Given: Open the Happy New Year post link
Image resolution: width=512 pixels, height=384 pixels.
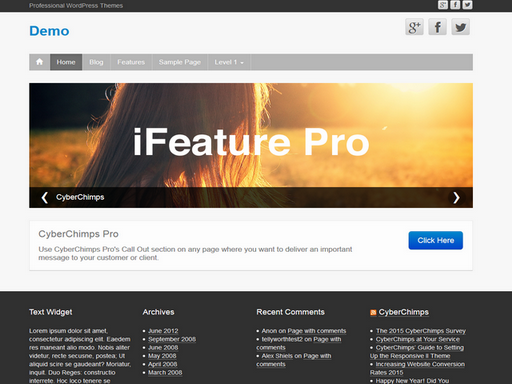Looking at the screenshot, I should [x=412, y=381].
